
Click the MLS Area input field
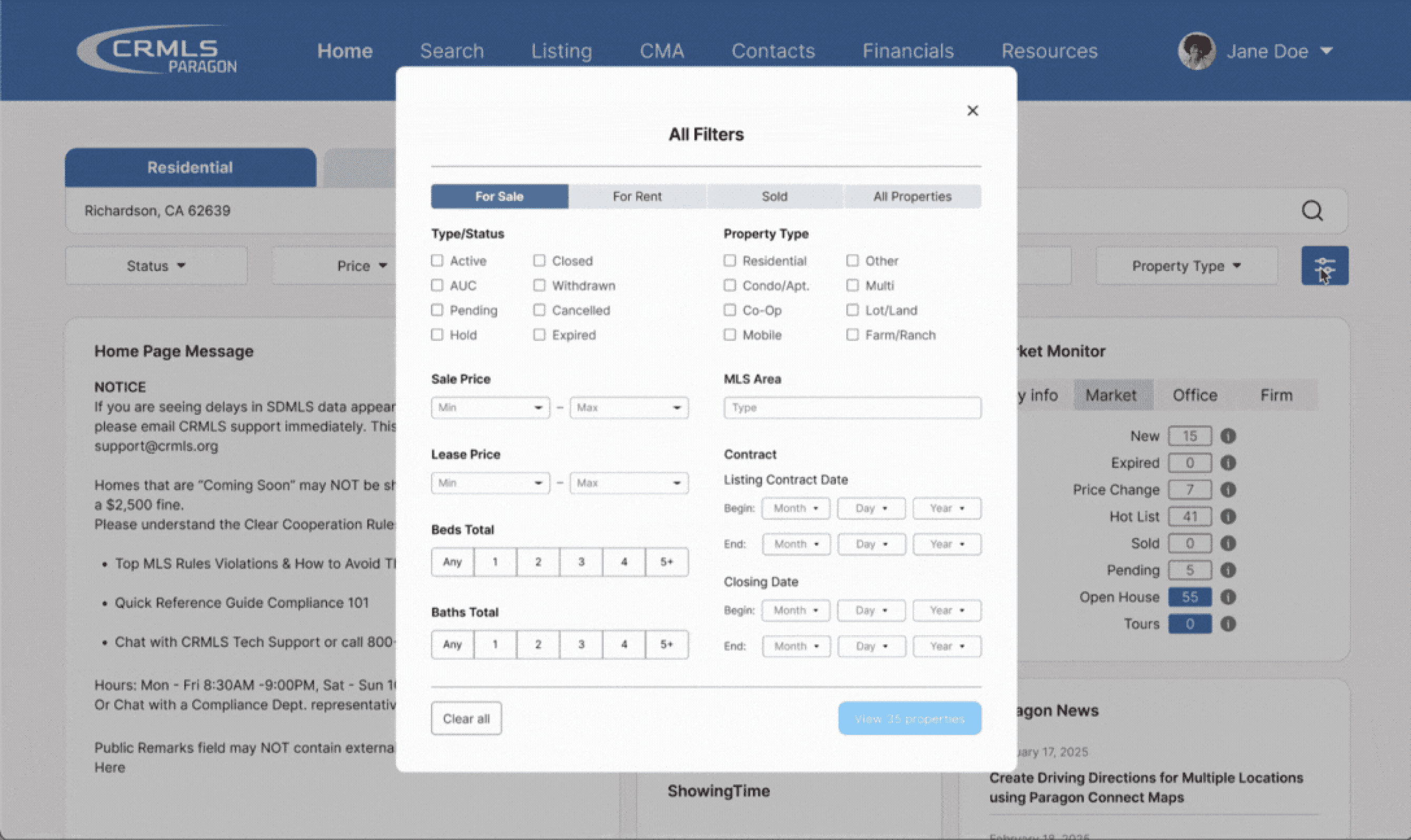coord(852,407)
